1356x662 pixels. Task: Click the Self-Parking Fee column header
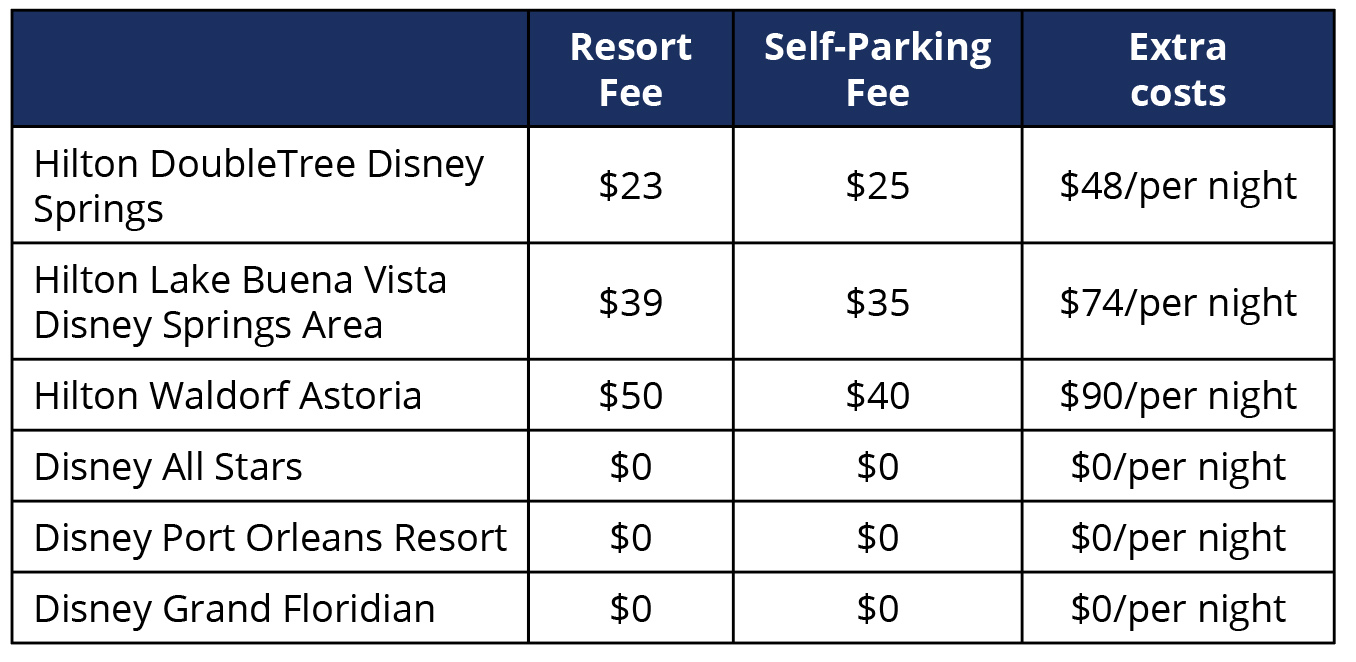(x=878, y=69)
